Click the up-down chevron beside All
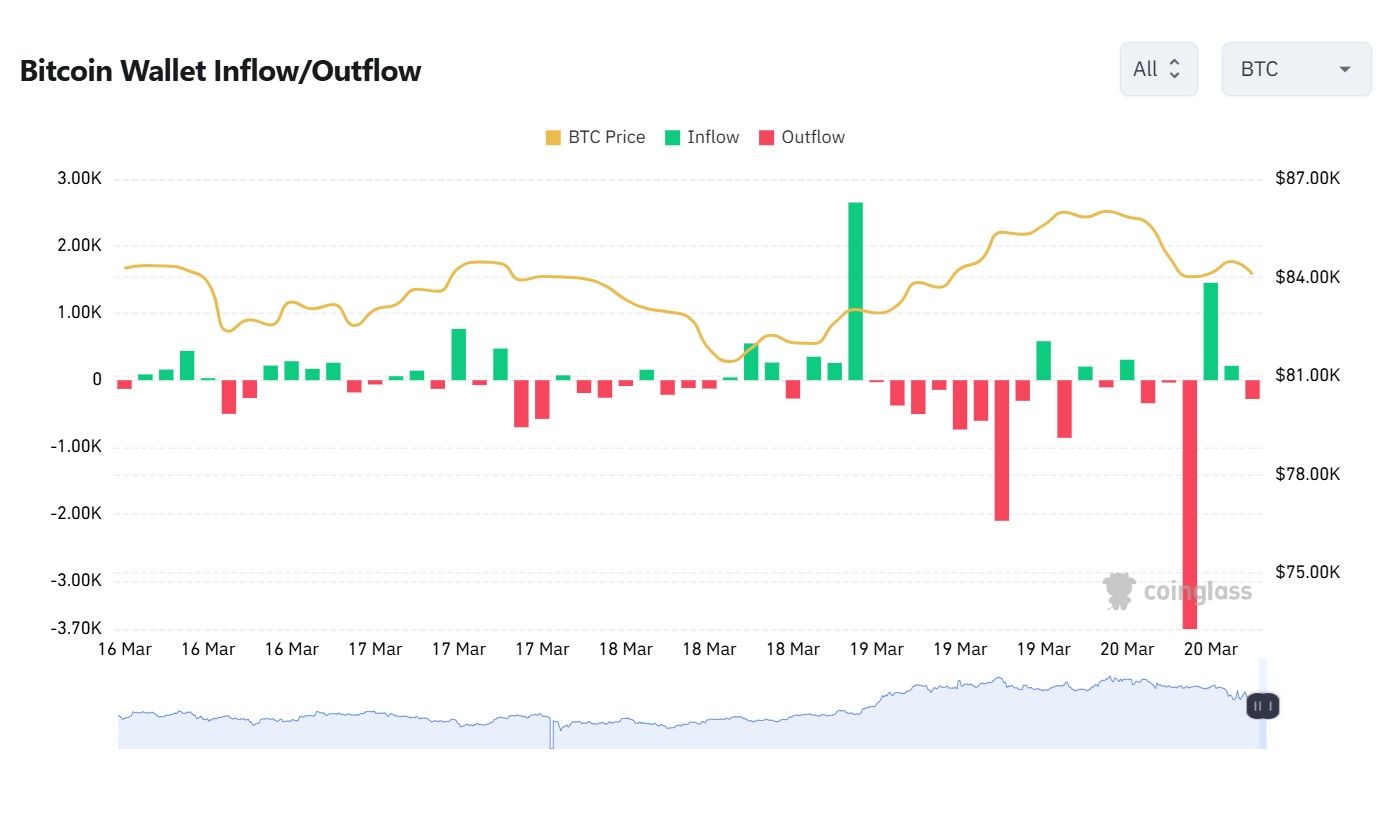Viewport: 1389px width, 821px height. point(1175,69)
